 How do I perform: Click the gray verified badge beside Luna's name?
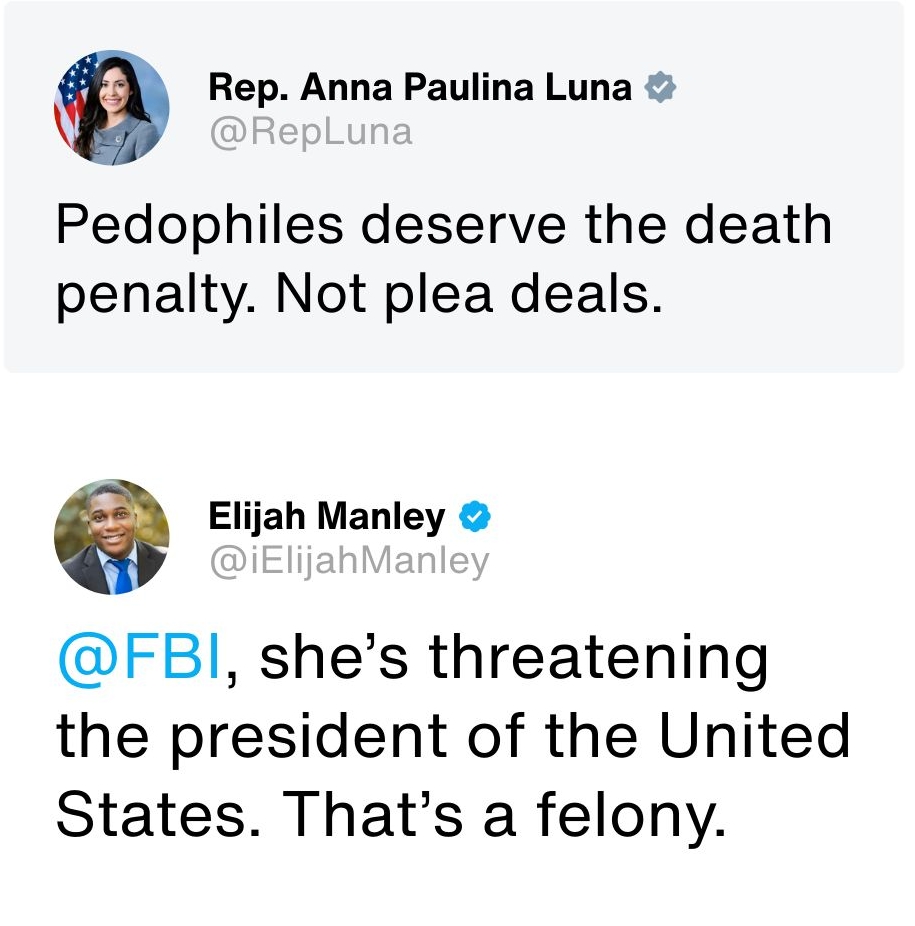[x=659, y=88]
